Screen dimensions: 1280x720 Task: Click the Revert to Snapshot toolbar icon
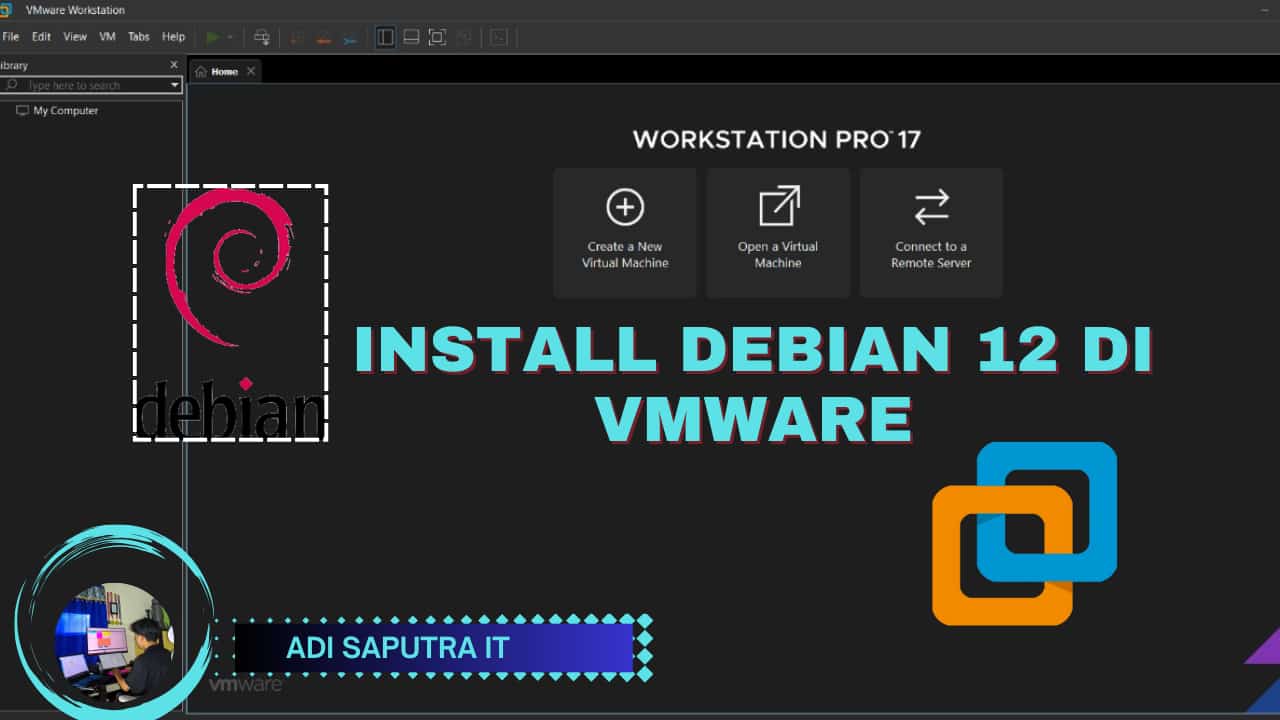323,37
